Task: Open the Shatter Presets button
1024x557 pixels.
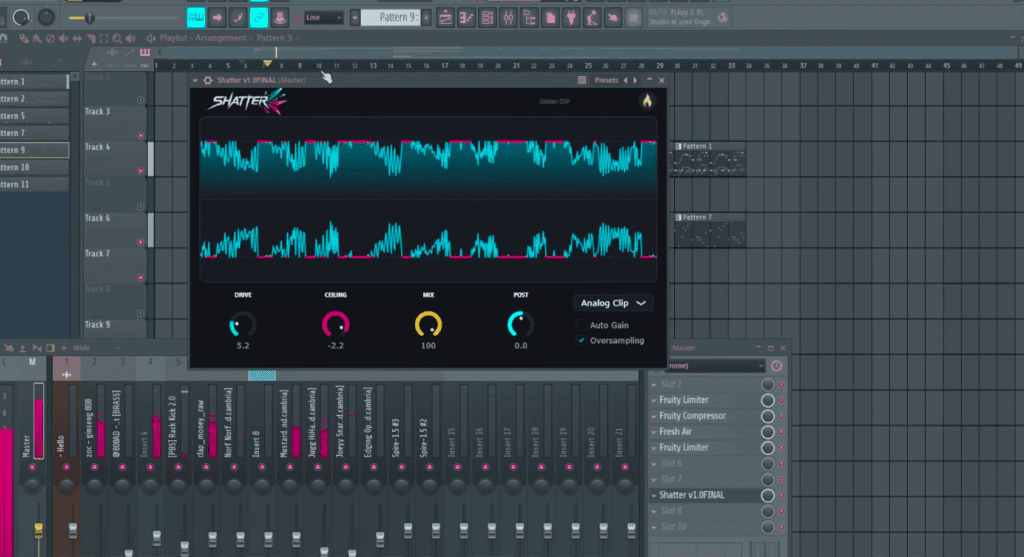Action: click(x=606, y=80)
